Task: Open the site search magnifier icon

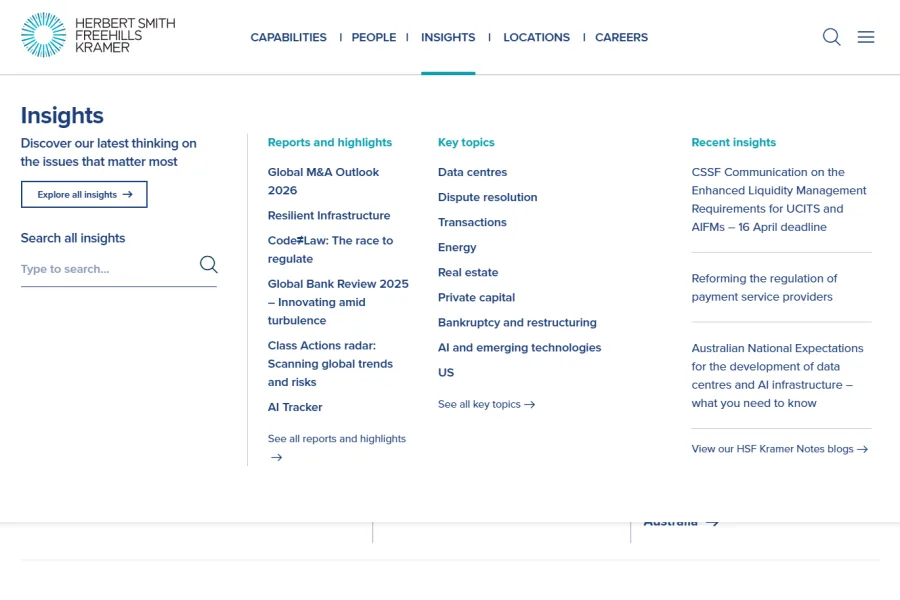Action: tap(831, 37)
